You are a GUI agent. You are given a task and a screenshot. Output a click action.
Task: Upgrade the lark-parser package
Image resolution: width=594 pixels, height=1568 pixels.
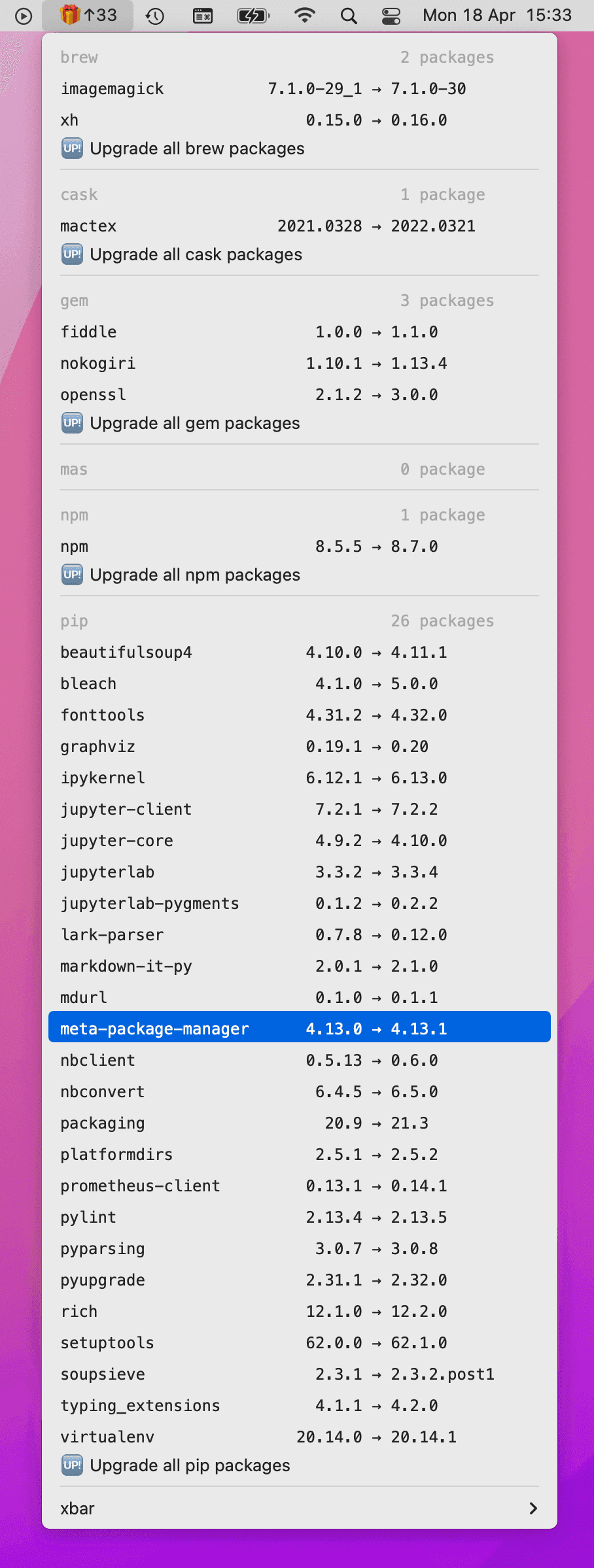point(300,935)
